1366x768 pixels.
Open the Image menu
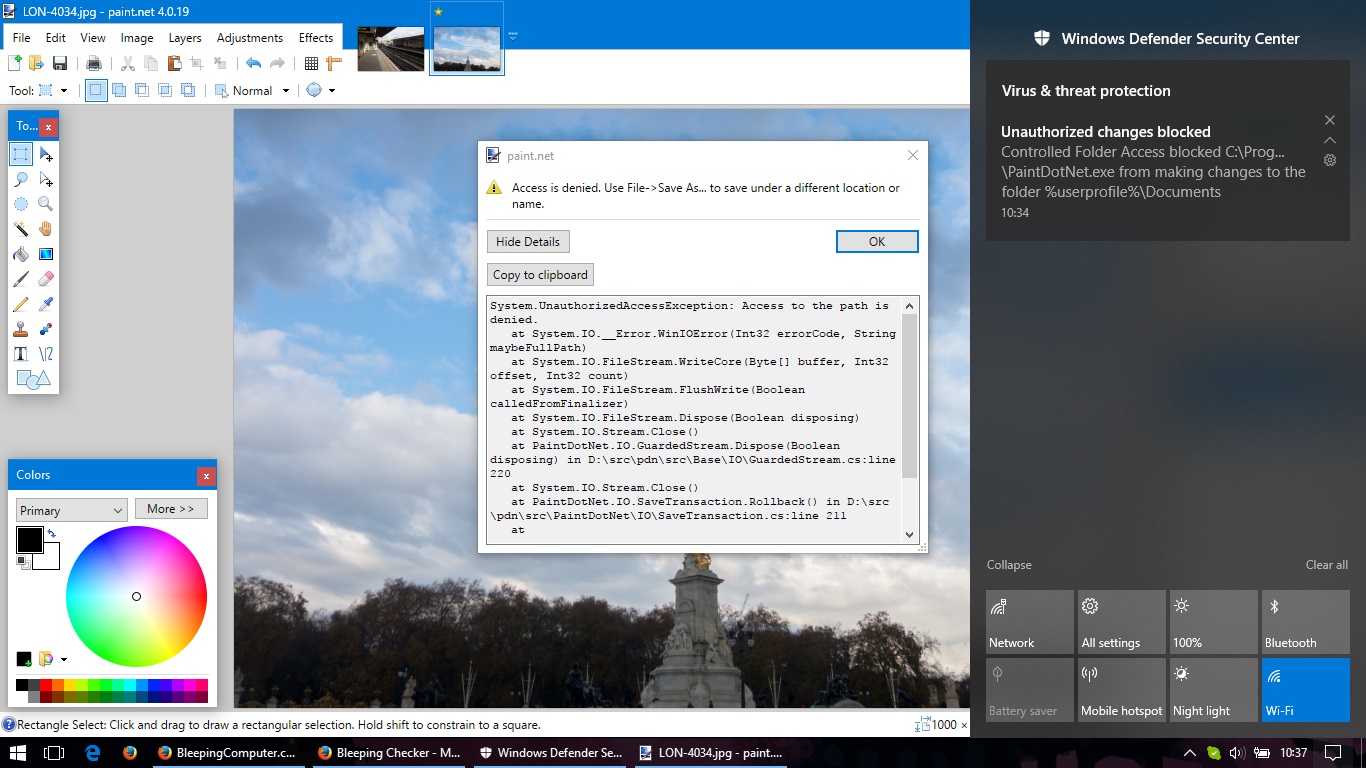point(137,38)
